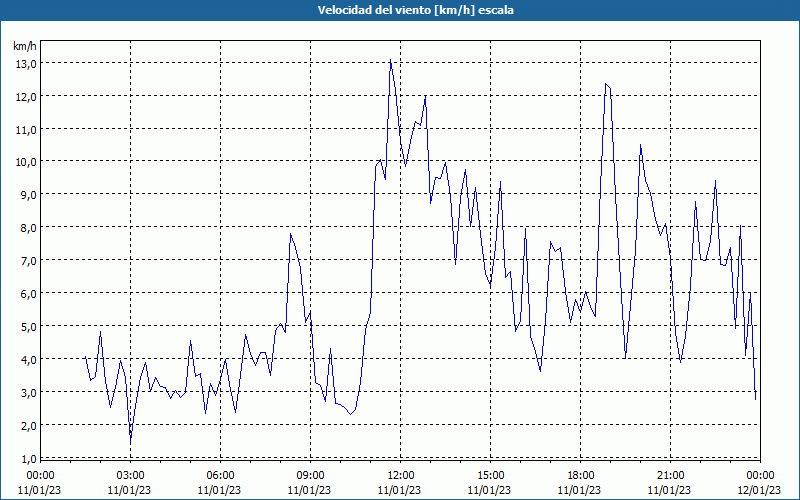800x500 pixels.
Task: Click the 12,0 y-axis label
Action: 27,97
